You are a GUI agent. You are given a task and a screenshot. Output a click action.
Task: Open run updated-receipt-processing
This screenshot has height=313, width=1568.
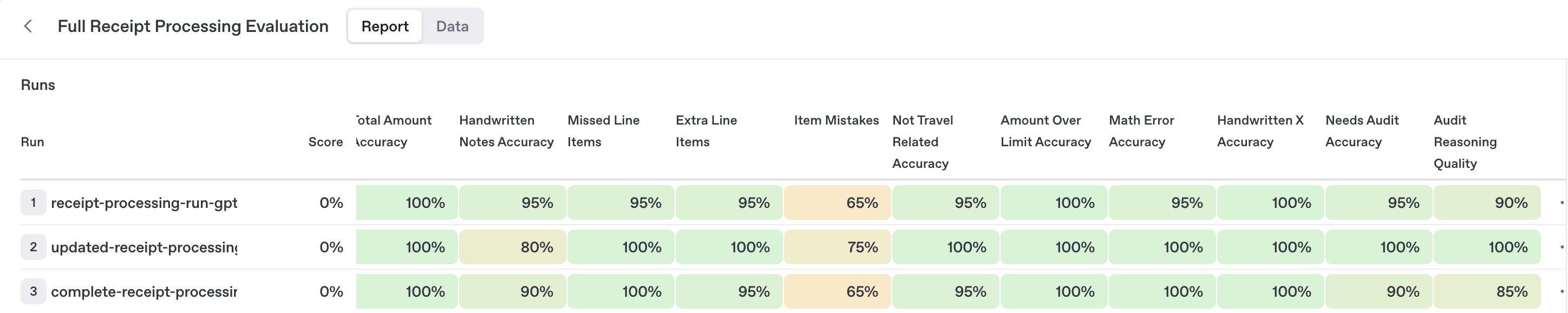[x=145, y=247]
